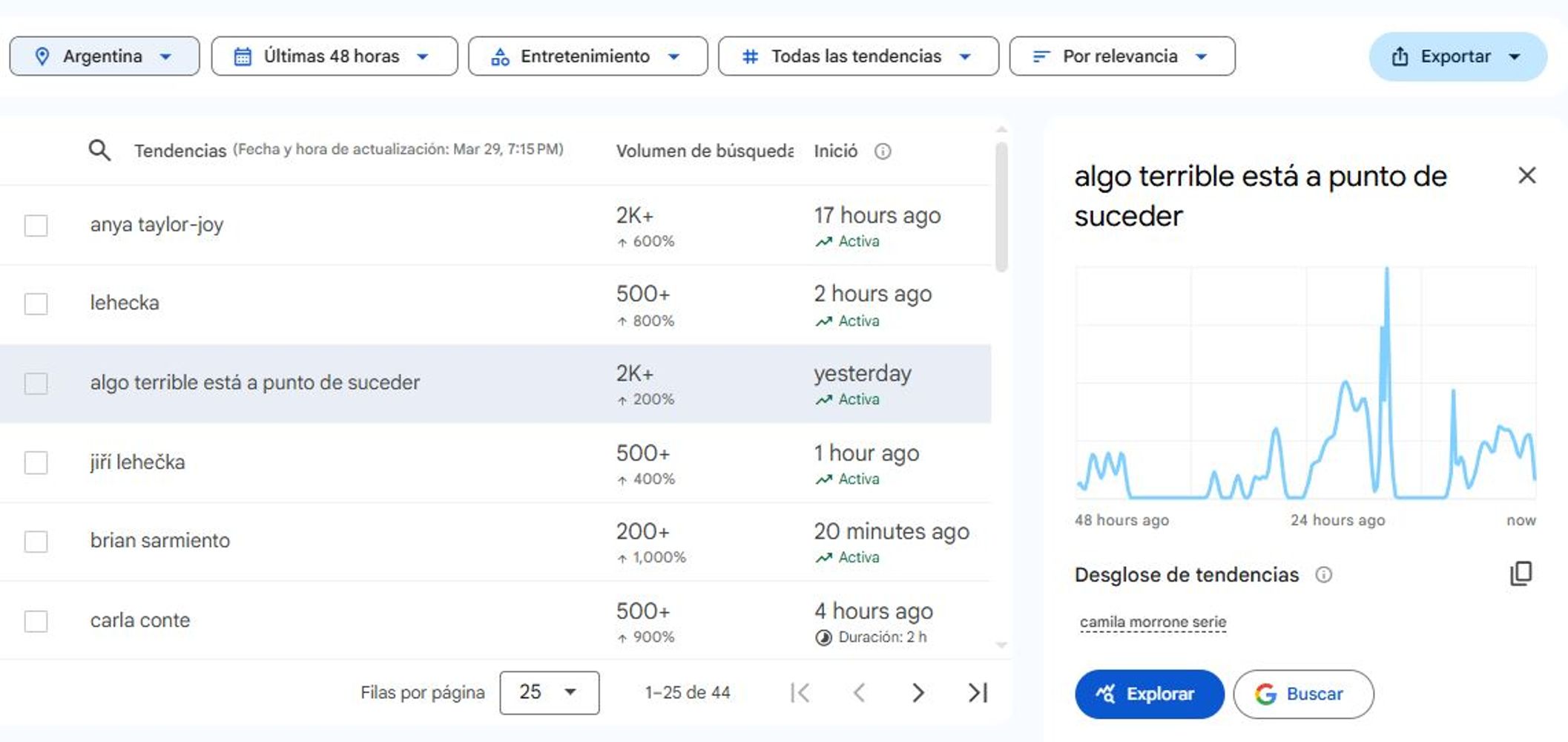
Task: Close the trend detail panel
Action: point(1526,175)
